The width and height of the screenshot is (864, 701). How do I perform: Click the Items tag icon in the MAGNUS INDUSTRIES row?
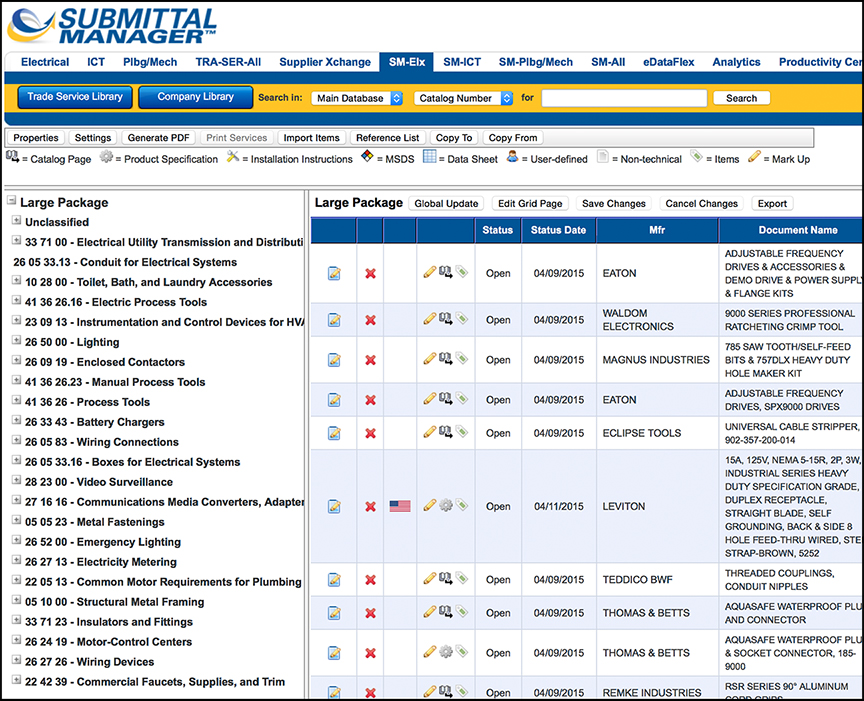click(462, 359)
